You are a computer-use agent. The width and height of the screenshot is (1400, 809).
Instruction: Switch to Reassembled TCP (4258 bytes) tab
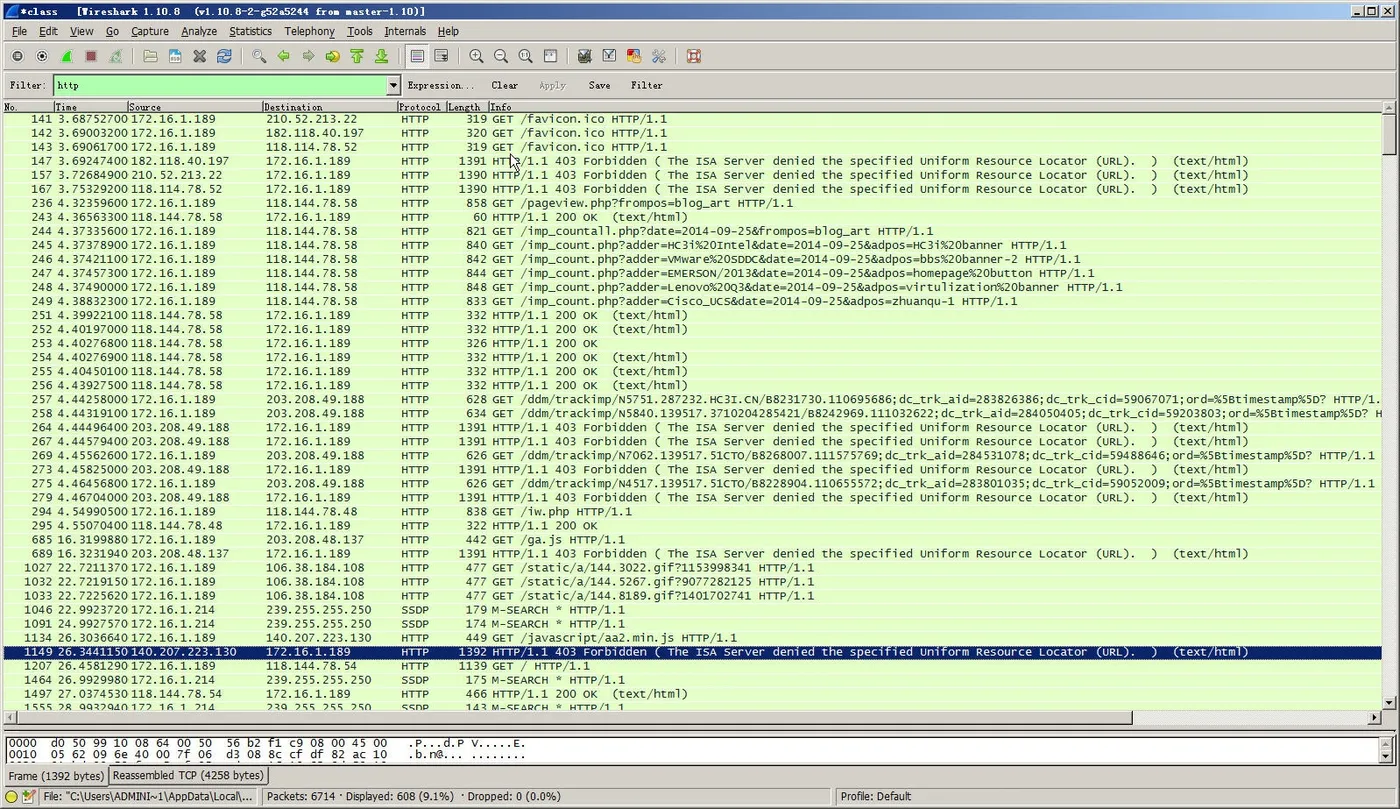point(188,776)
